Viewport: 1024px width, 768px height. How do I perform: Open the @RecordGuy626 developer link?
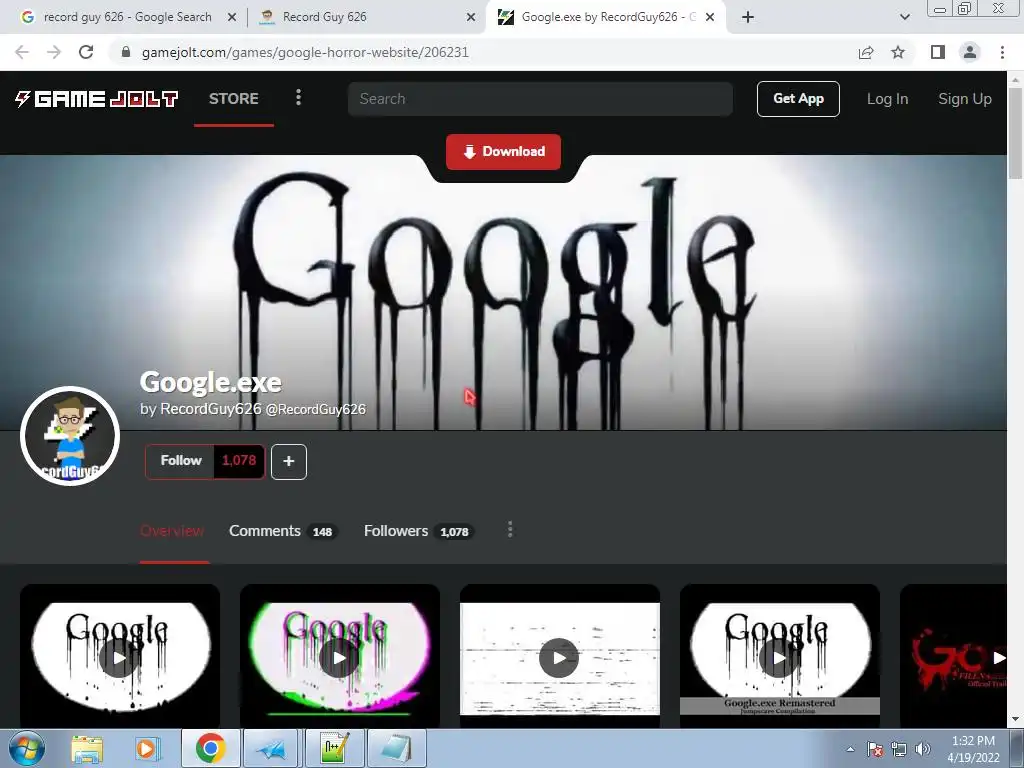[315, 409]
